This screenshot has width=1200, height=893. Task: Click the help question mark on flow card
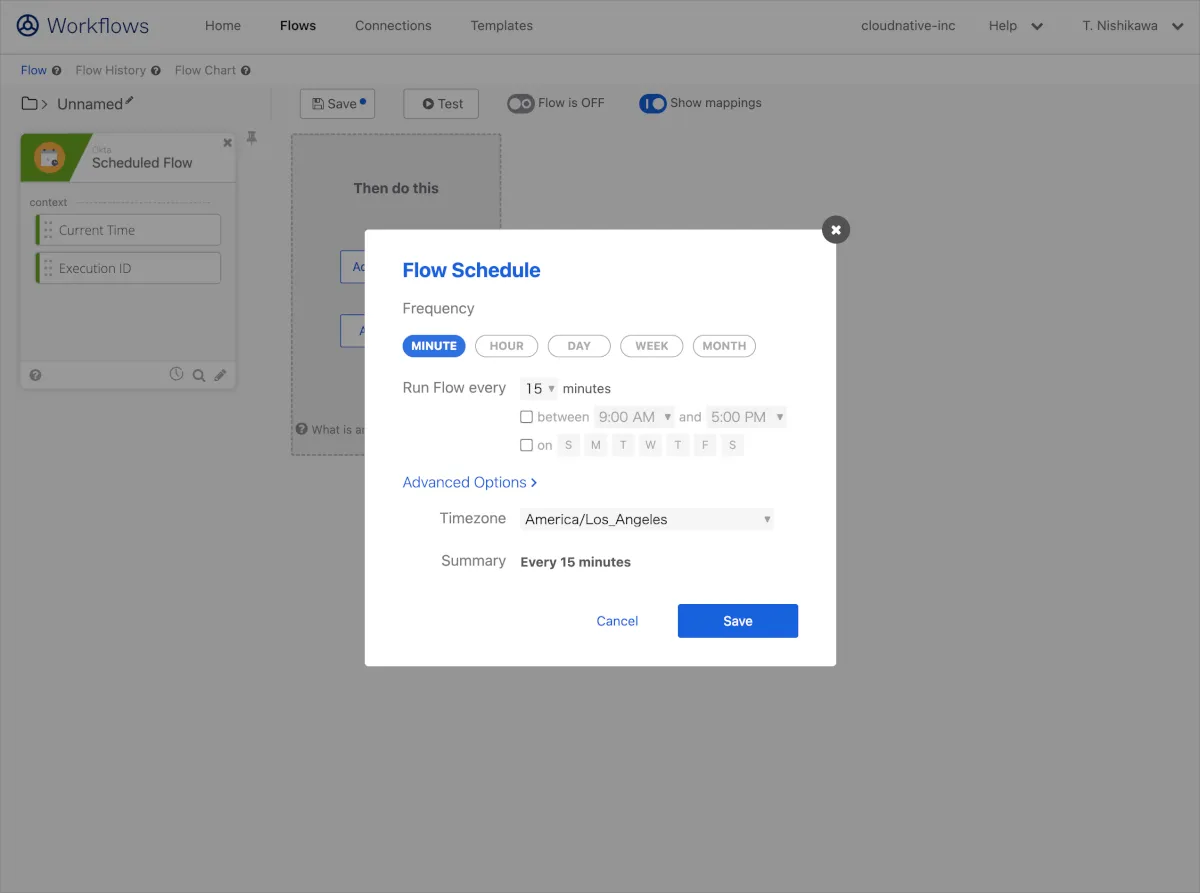pos(36,376)
